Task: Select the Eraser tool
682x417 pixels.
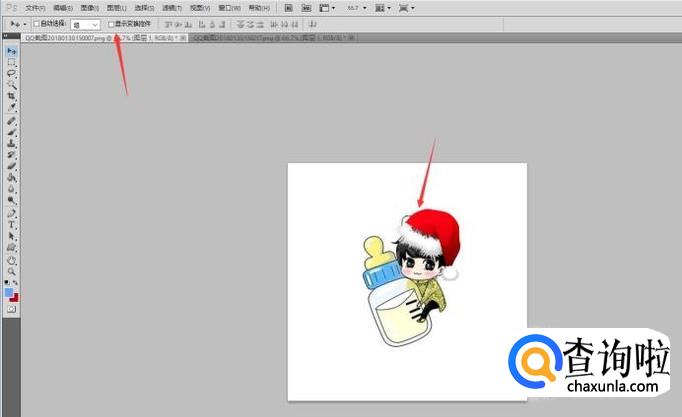Action: pos(12,166)
